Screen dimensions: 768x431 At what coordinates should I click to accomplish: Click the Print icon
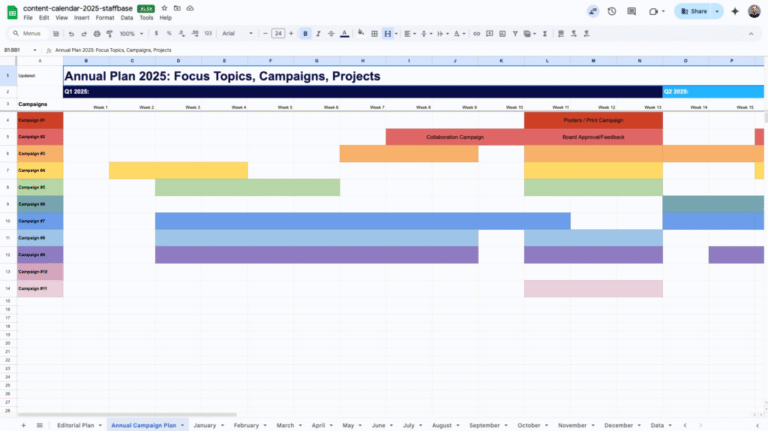[99, 33]
